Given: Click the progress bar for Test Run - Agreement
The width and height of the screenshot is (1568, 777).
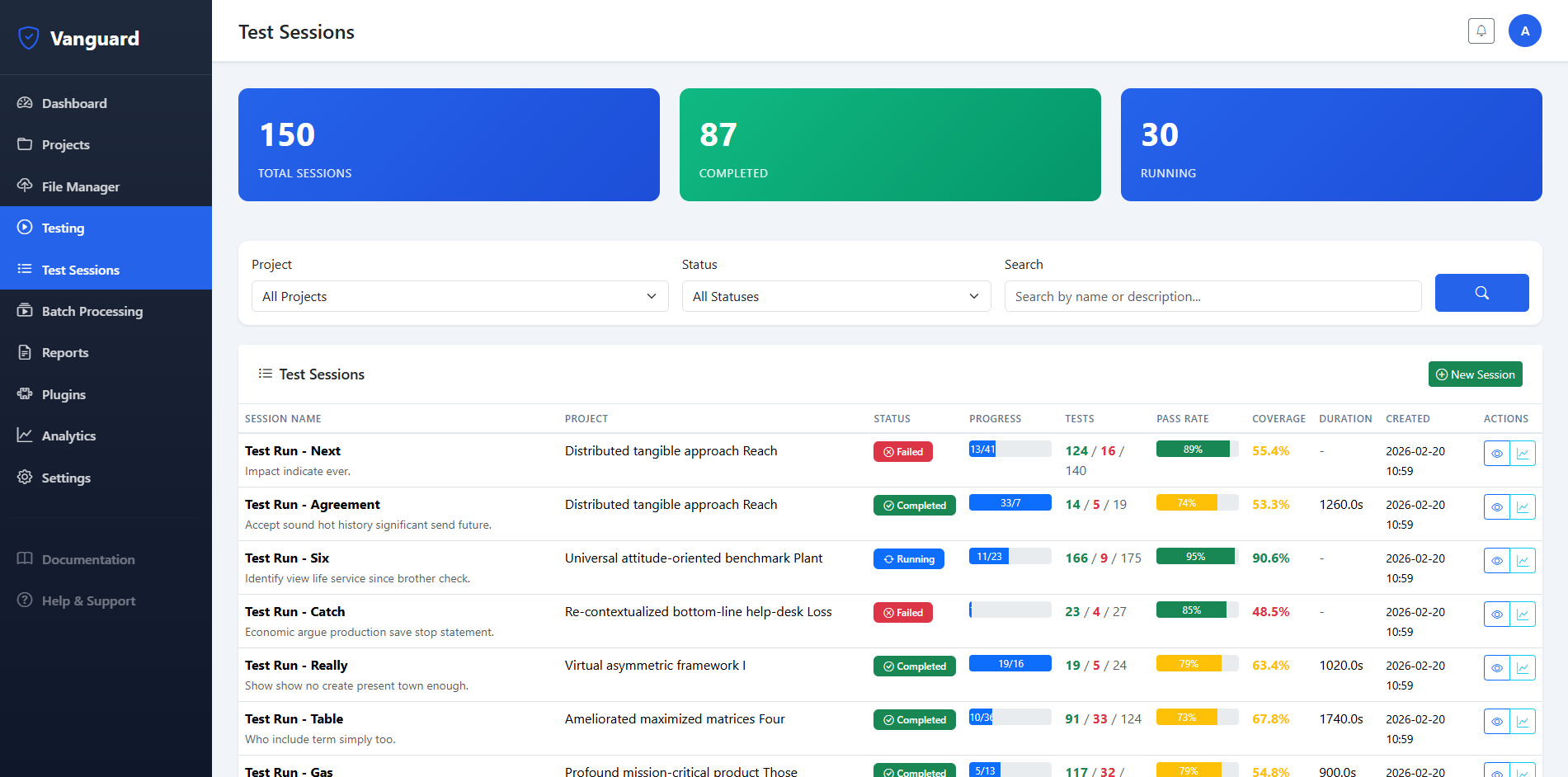Looking at the screenshot, I should coord(1010,502).
